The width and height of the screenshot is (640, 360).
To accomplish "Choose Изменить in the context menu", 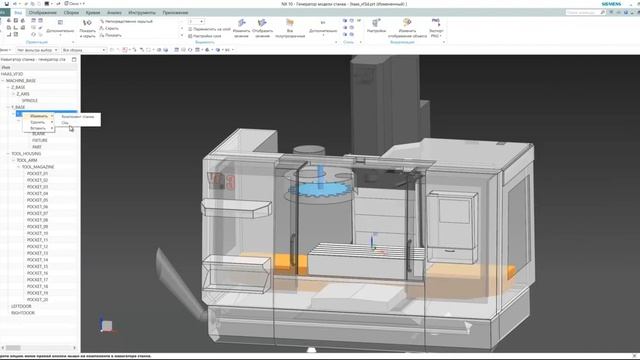I will click(39, 116).
